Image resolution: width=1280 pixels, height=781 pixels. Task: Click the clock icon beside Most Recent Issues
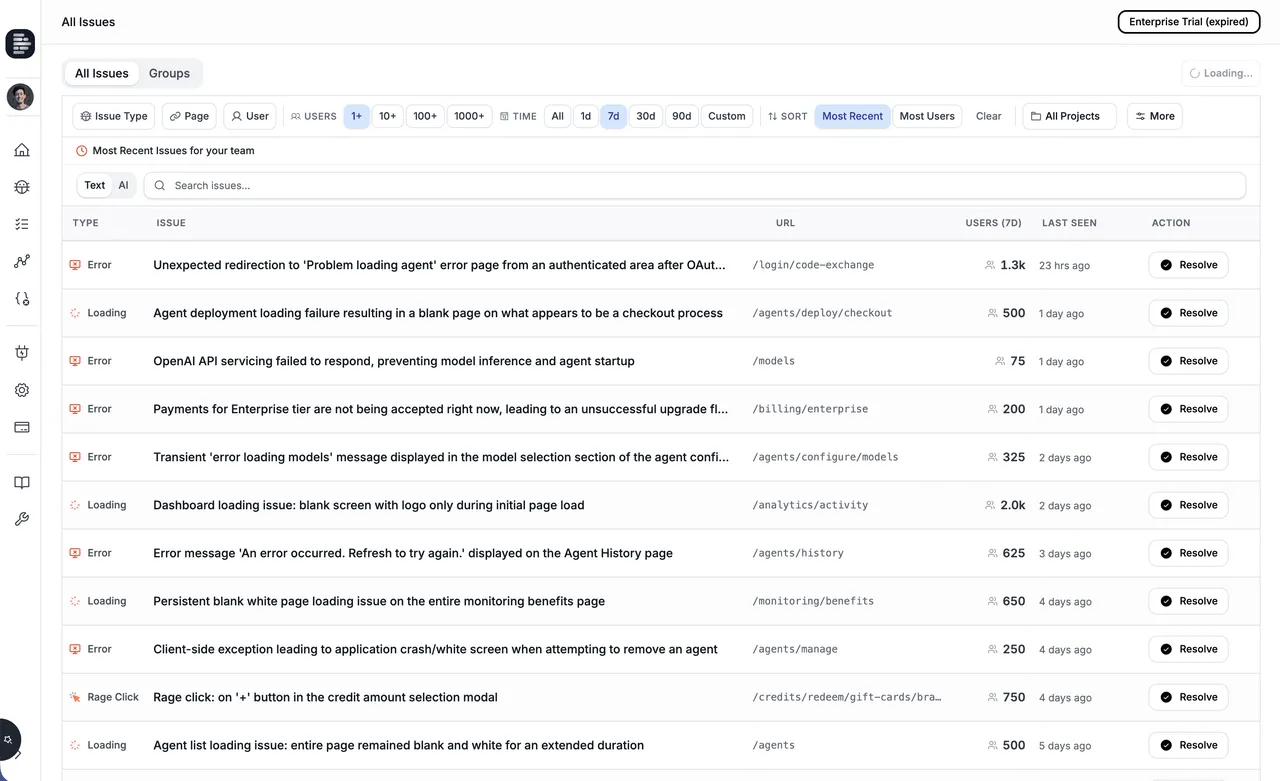pos(82,151)
